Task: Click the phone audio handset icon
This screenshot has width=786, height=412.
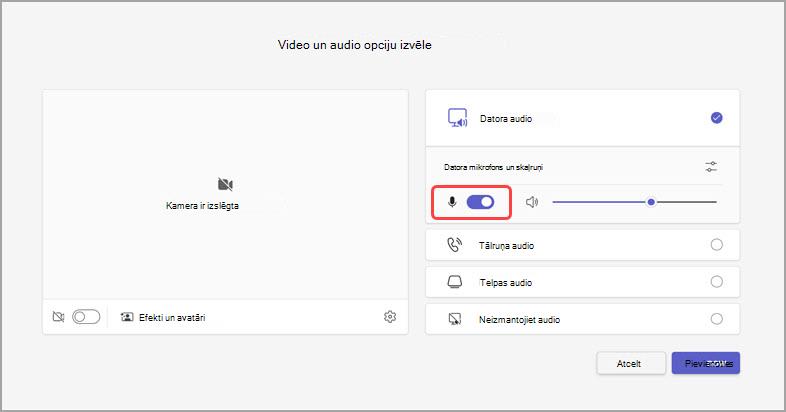Action: [455, 245]
